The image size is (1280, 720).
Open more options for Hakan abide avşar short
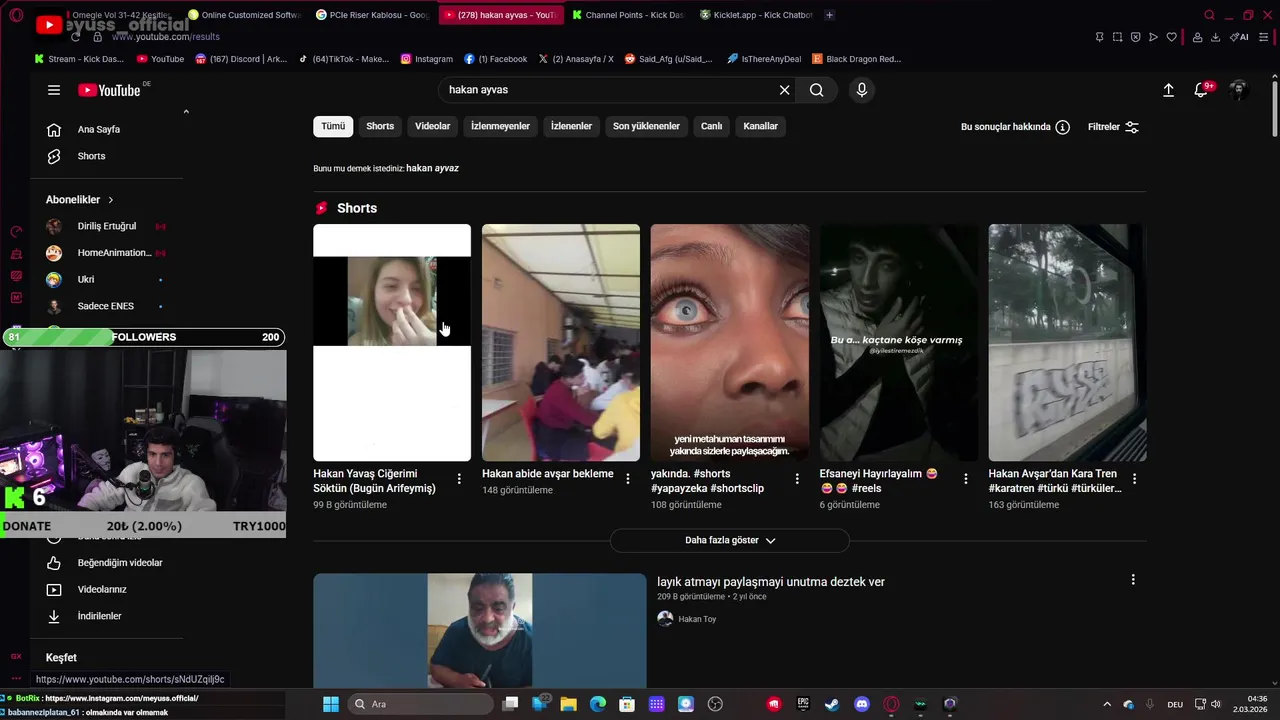(x=628, y=479)
